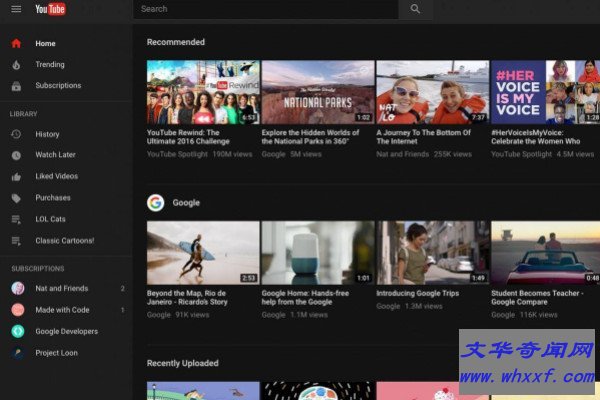The height and width of the screenshot is (400, 600).
Task: Open Liked Videos thumbs-up icon
Action: pyautogui.click(x=16, y=177)
